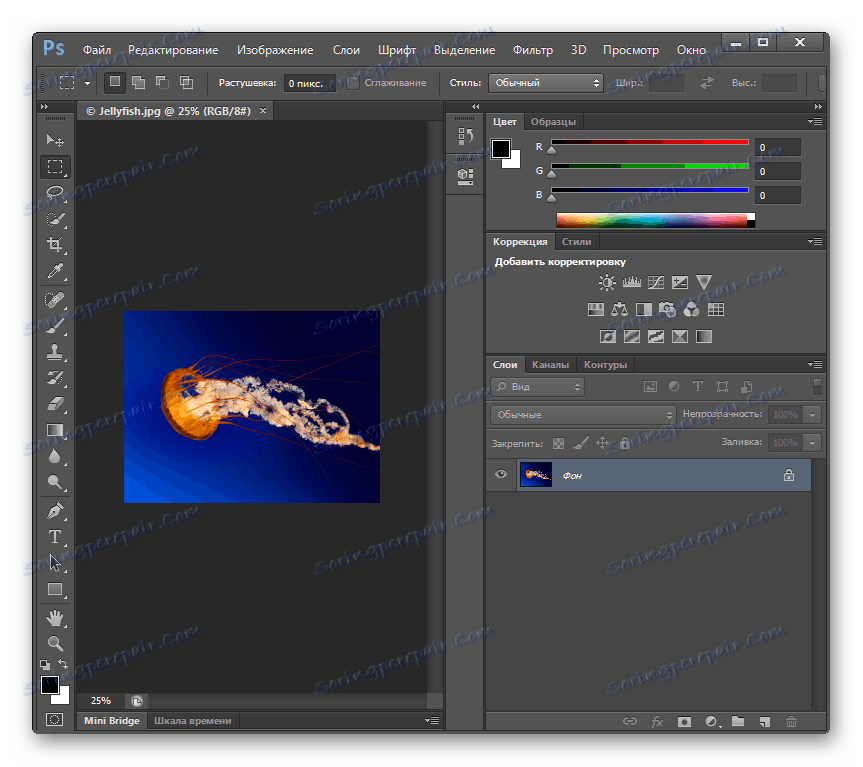The image size is (863, 767).
Task: Switch to the Стили tab
Action: coord(576,242)
